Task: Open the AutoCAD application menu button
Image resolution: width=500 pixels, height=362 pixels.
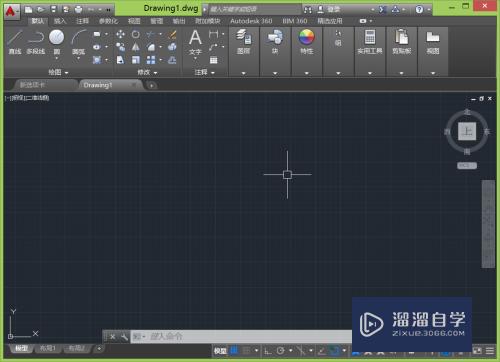Action: pos(11,11)
